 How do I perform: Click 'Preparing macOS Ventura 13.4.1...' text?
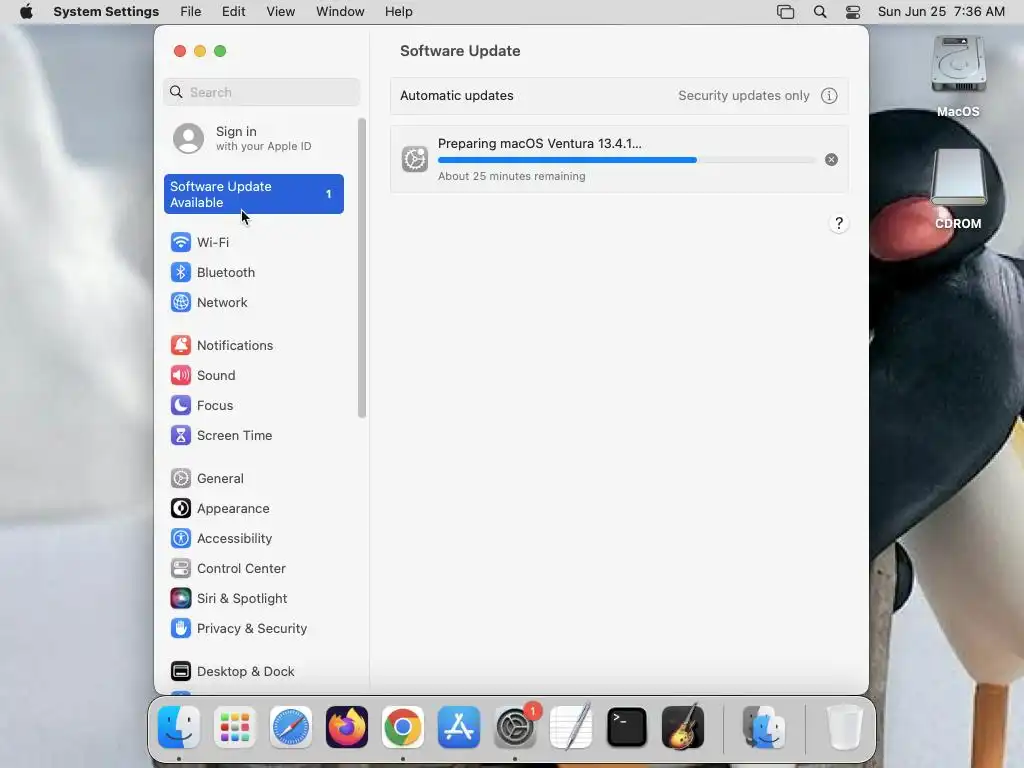(x=539, y=144)
